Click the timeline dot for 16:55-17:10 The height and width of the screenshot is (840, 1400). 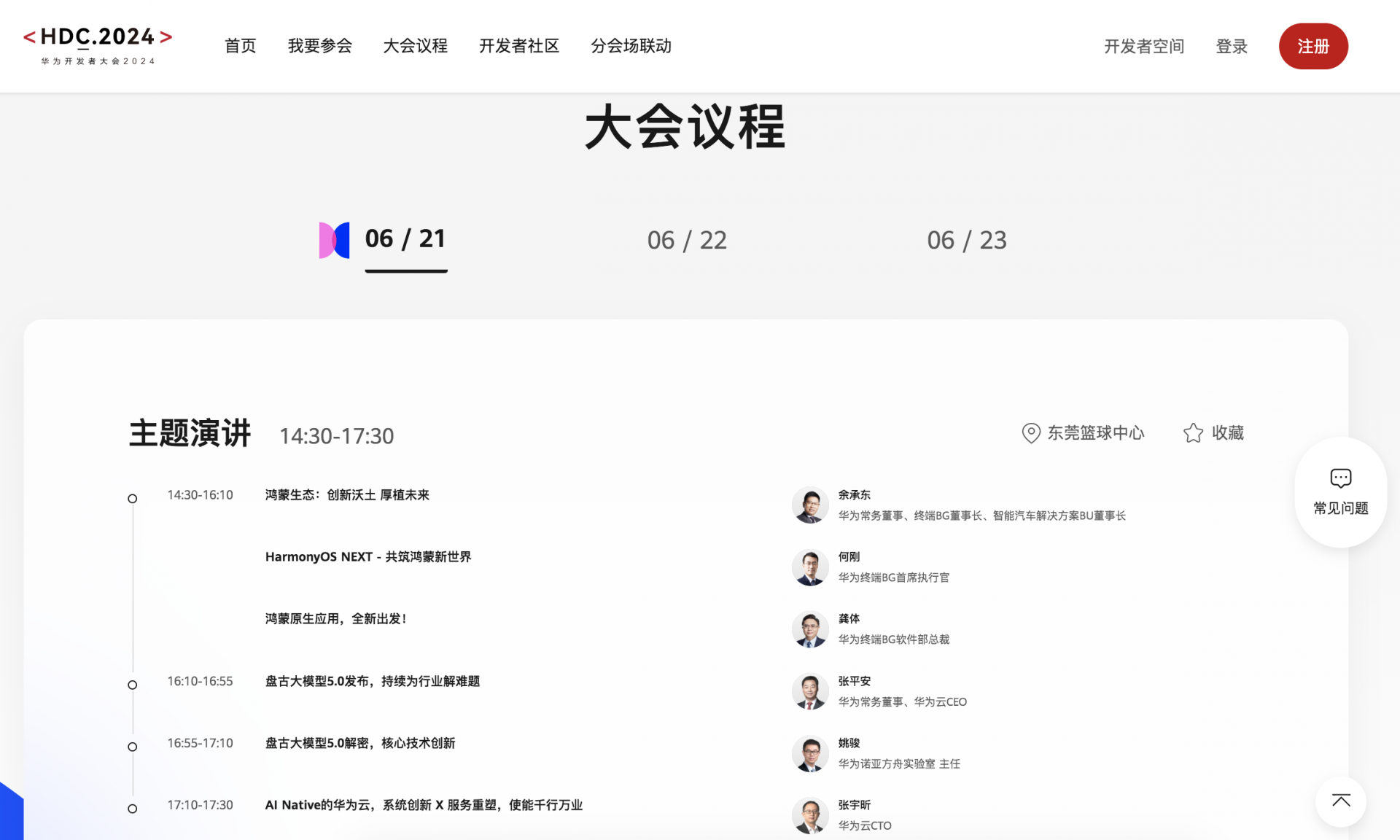pos(132,747)
